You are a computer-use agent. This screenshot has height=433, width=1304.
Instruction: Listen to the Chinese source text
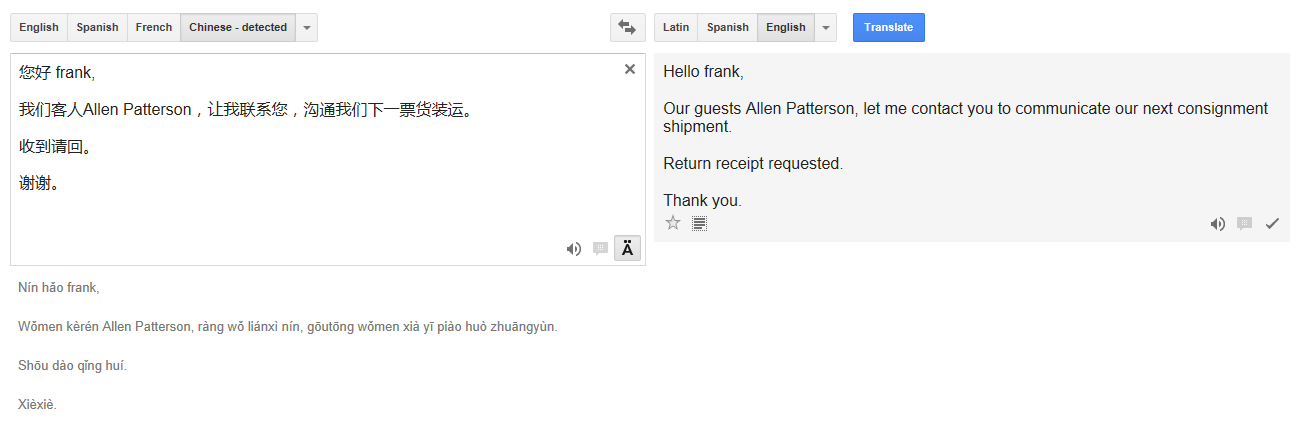[573, 249]
